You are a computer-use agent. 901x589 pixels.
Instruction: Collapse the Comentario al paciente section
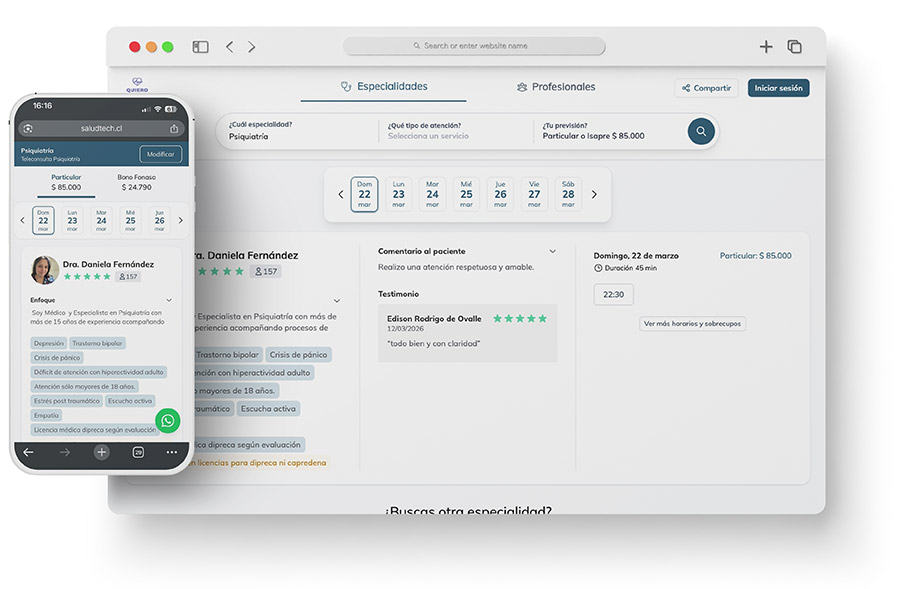click(552, 251)
